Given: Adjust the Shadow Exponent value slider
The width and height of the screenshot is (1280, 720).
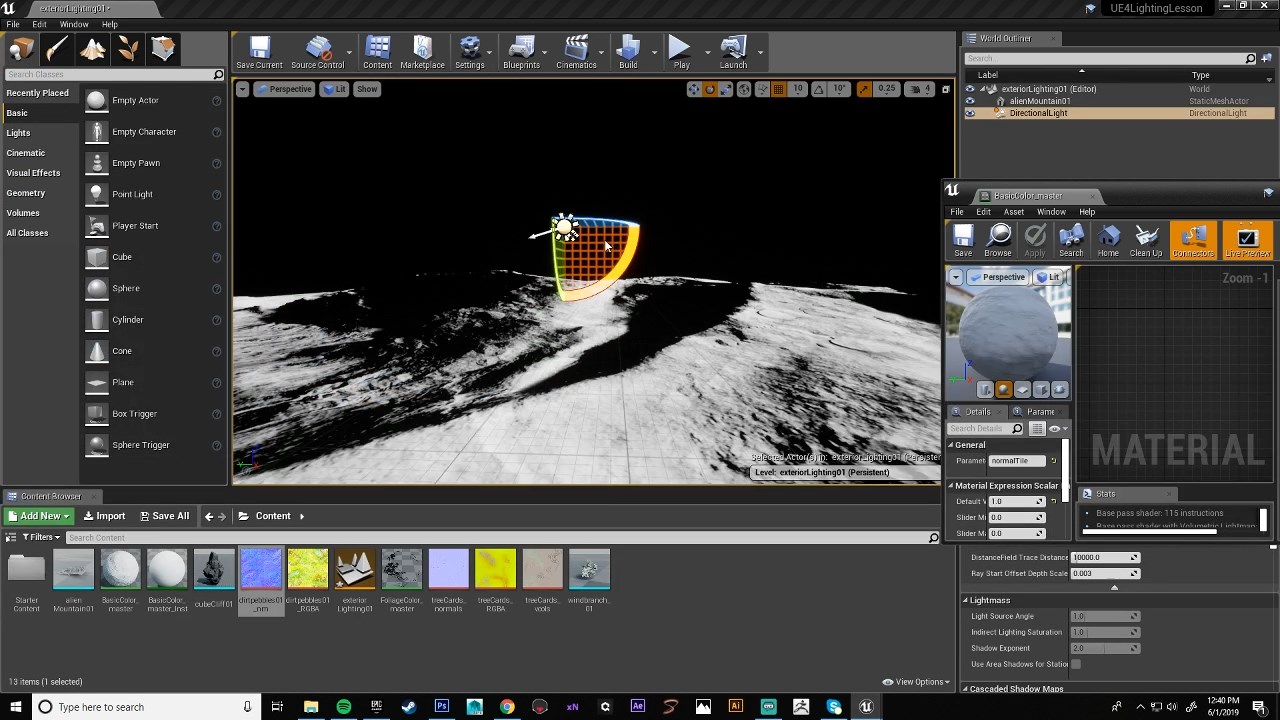Looking at the screenshot, I should [1105, 648].
